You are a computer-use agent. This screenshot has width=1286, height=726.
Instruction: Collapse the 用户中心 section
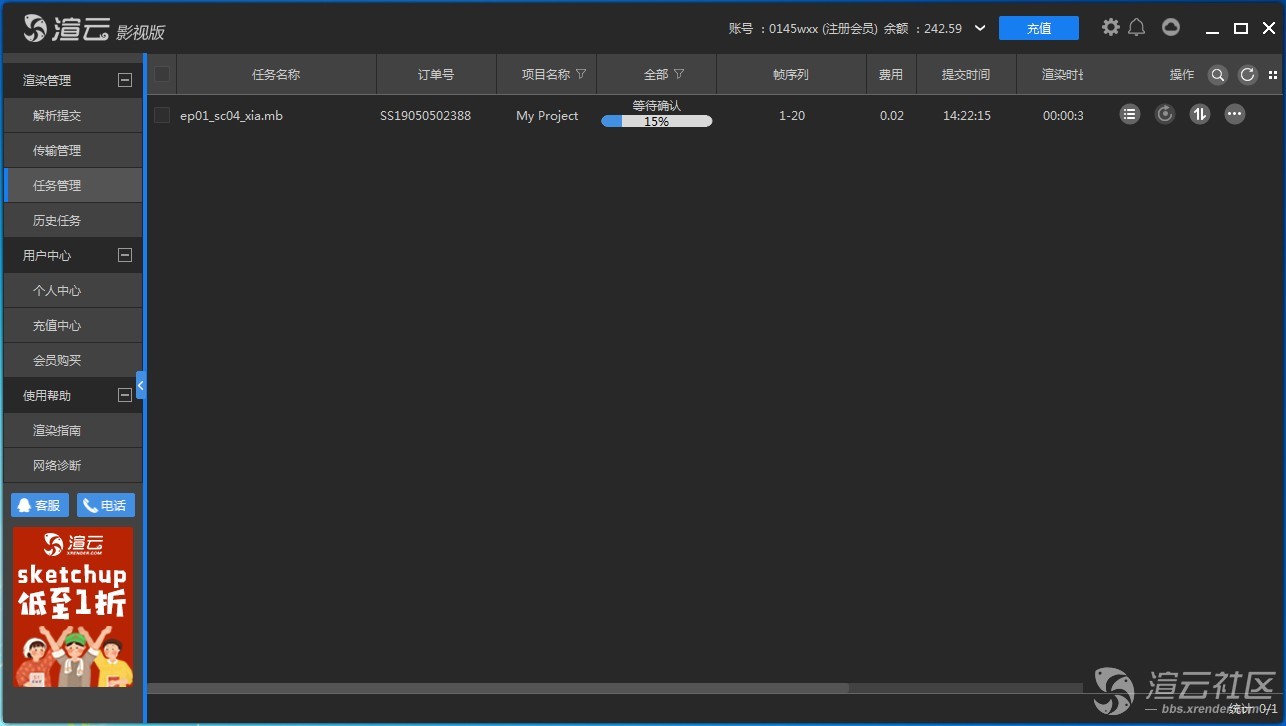[x=125, y=255]
